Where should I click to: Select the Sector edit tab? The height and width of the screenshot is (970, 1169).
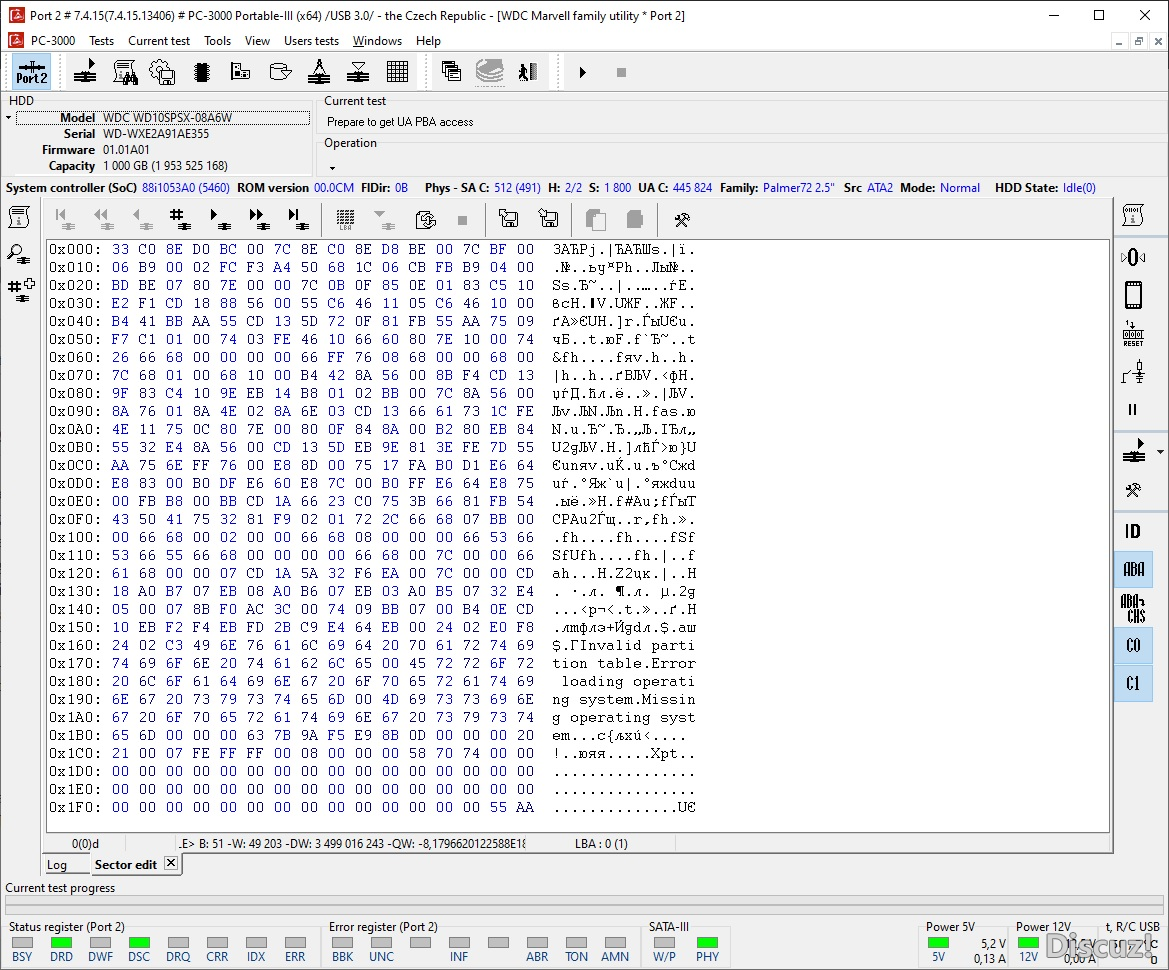click(125, 865)
